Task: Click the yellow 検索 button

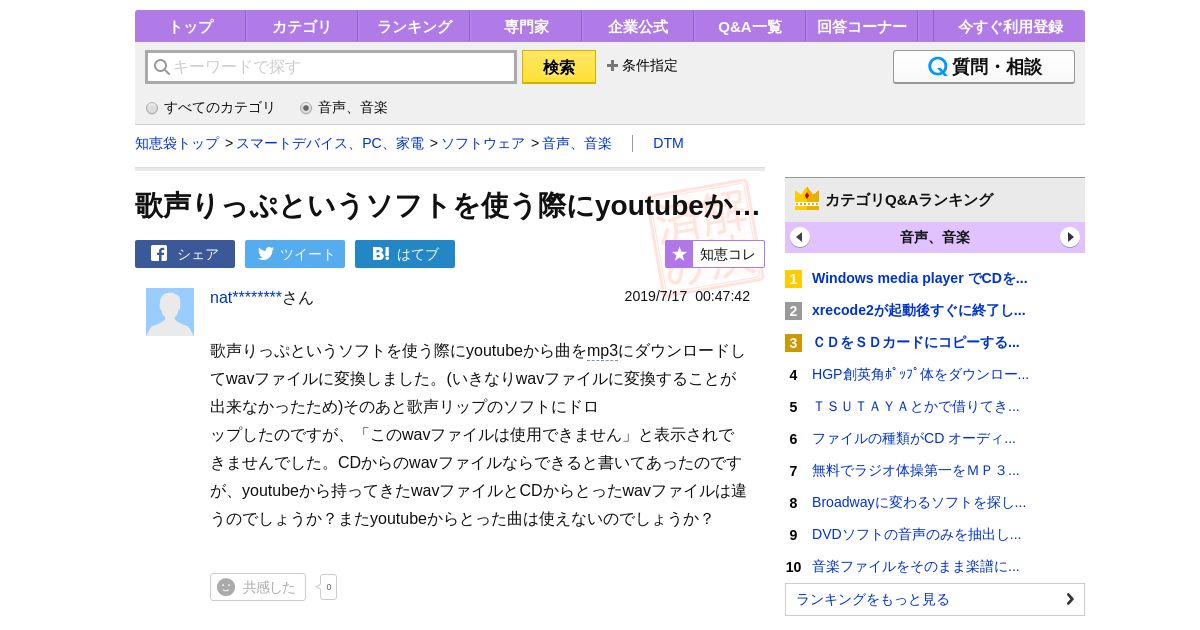Action: (559, 67)
